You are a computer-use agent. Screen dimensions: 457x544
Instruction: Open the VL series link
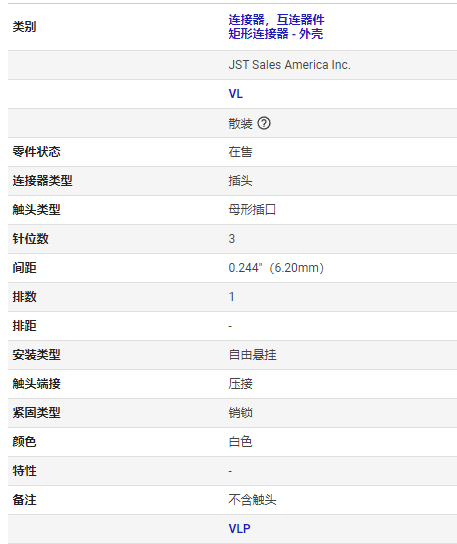pos(236,94)
